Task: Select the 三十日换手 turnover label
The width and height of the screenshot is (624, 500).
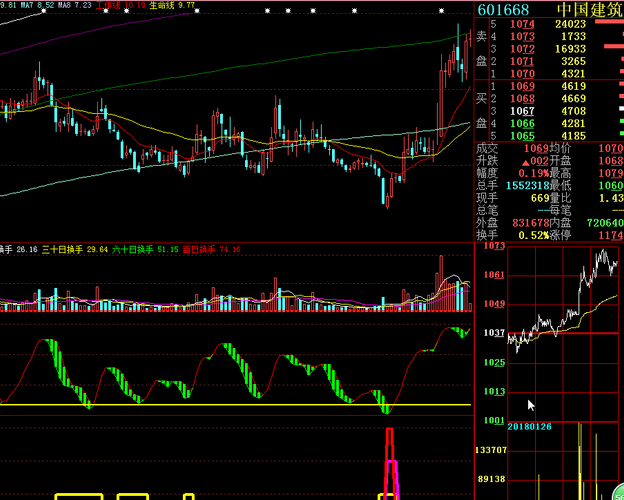Action: [62, 250]
